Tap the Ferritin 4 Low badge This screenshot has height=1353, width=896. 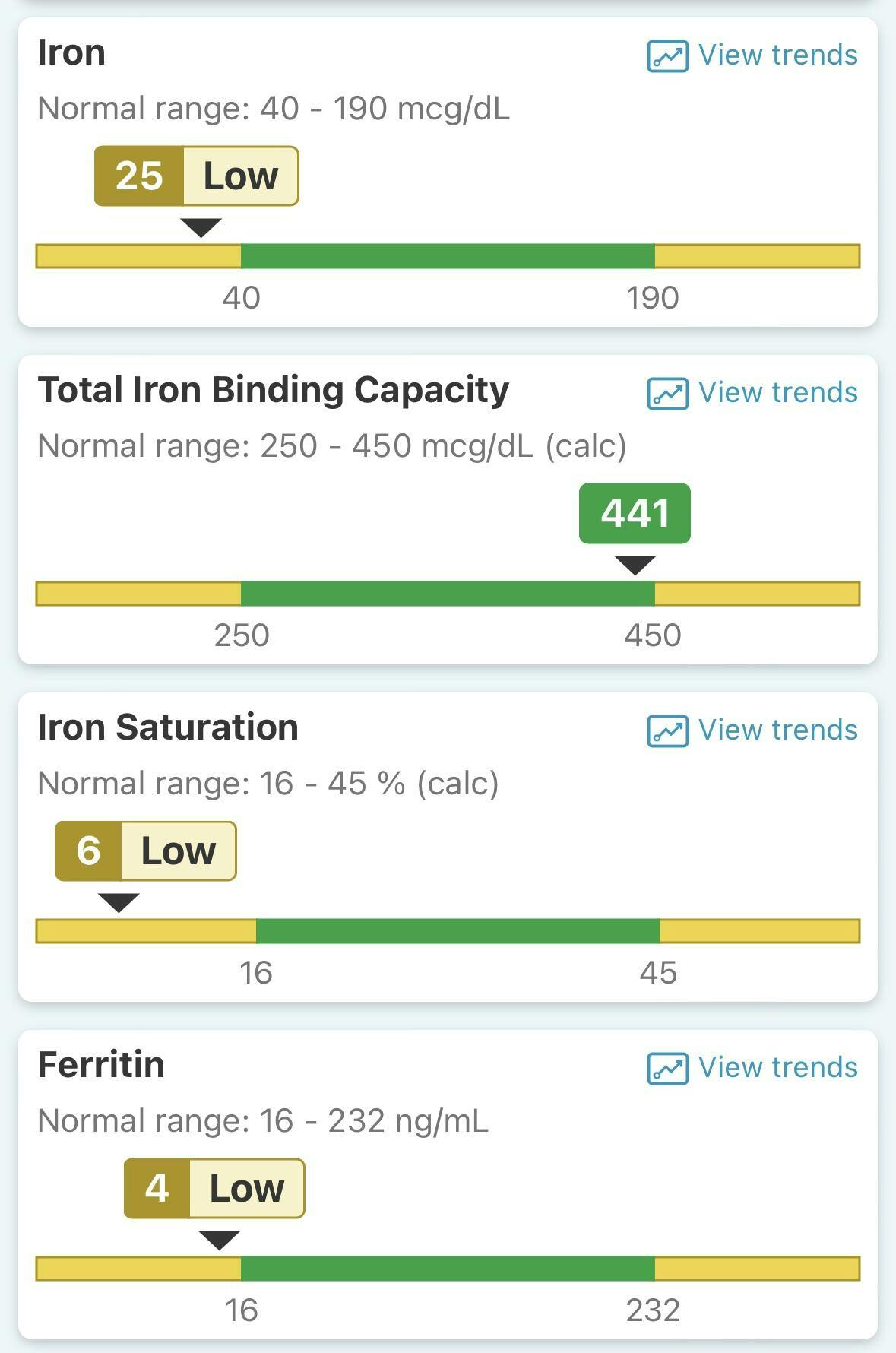(214, 1189)
